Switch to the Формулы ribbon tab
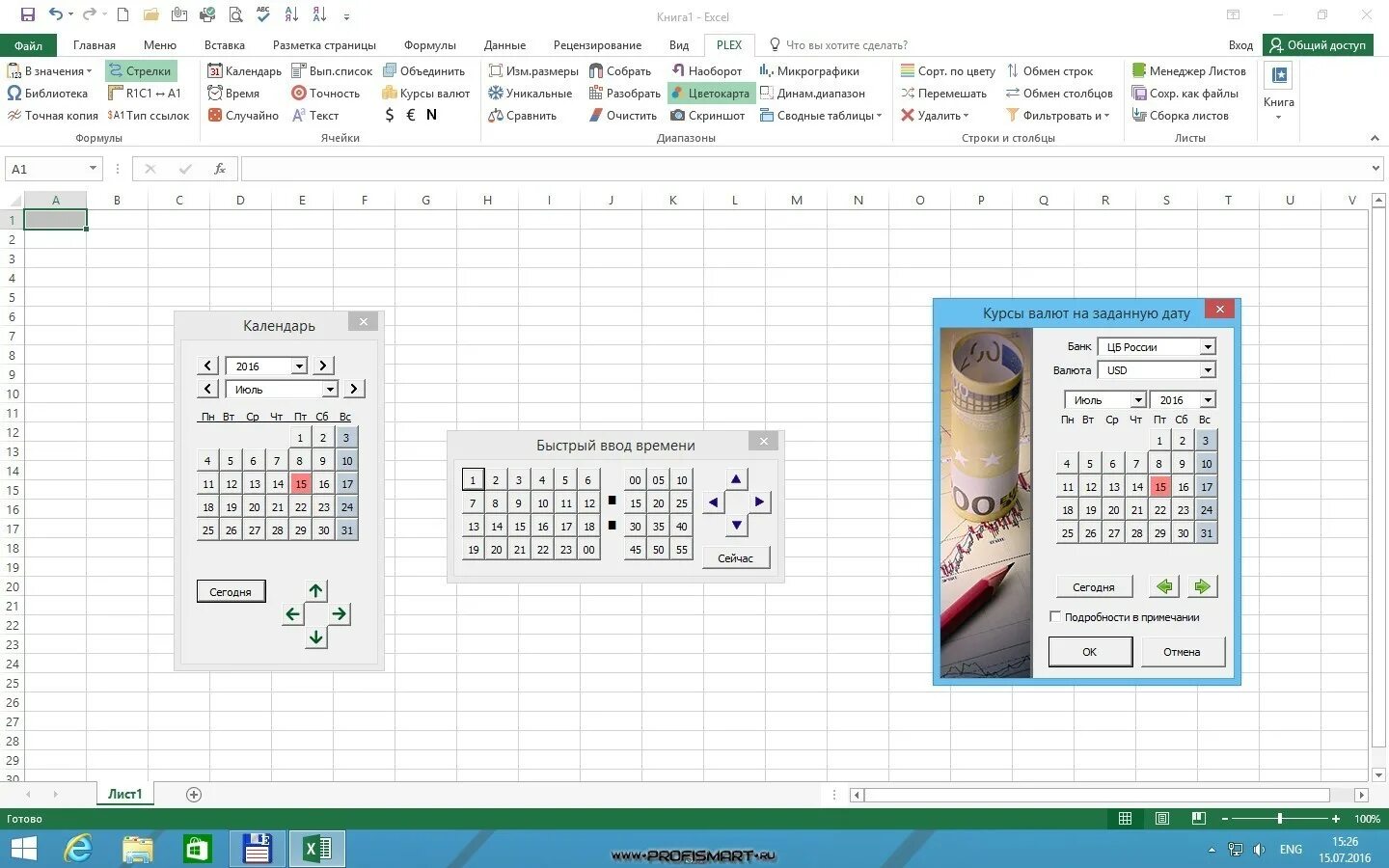This screenshot has height=868, width=1389. pyautogui.click(x=430, y=44)
